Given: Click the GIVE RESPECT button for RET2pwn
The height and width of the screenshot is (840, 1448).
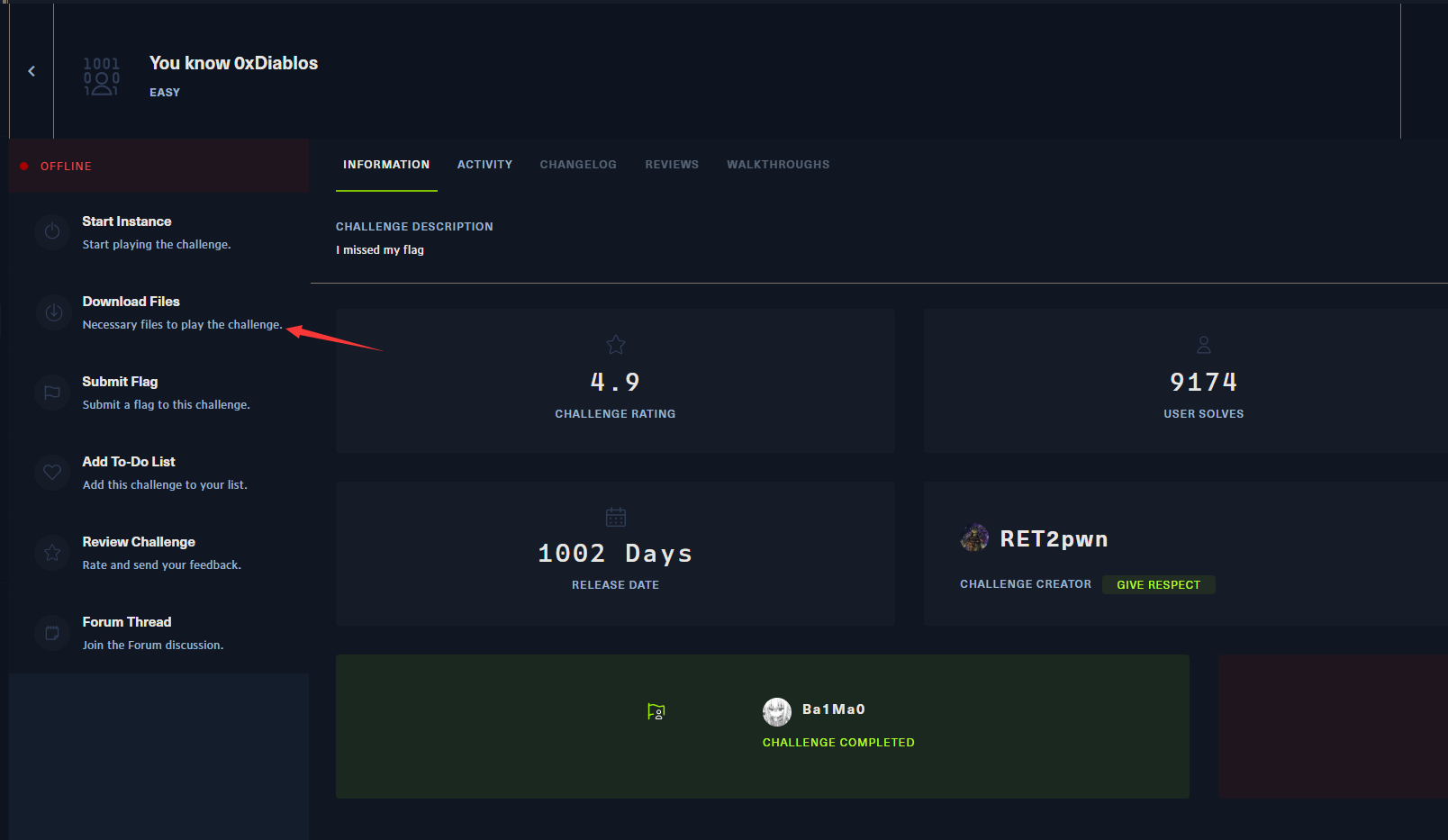Looking at the screenshot, I should tap(1159, 584).
